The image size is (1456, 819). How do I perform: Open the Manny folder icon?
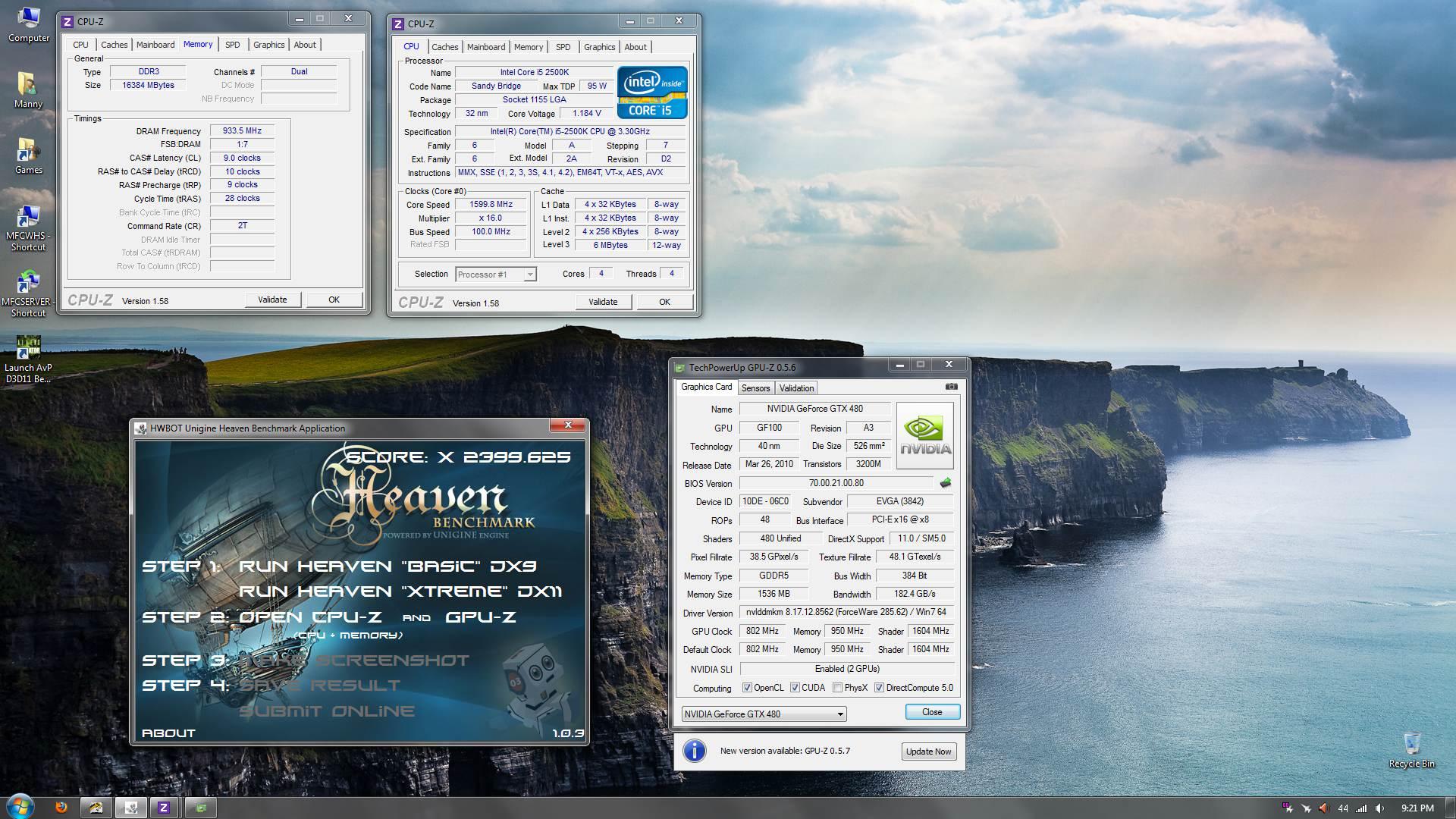(x=28, y=90)
